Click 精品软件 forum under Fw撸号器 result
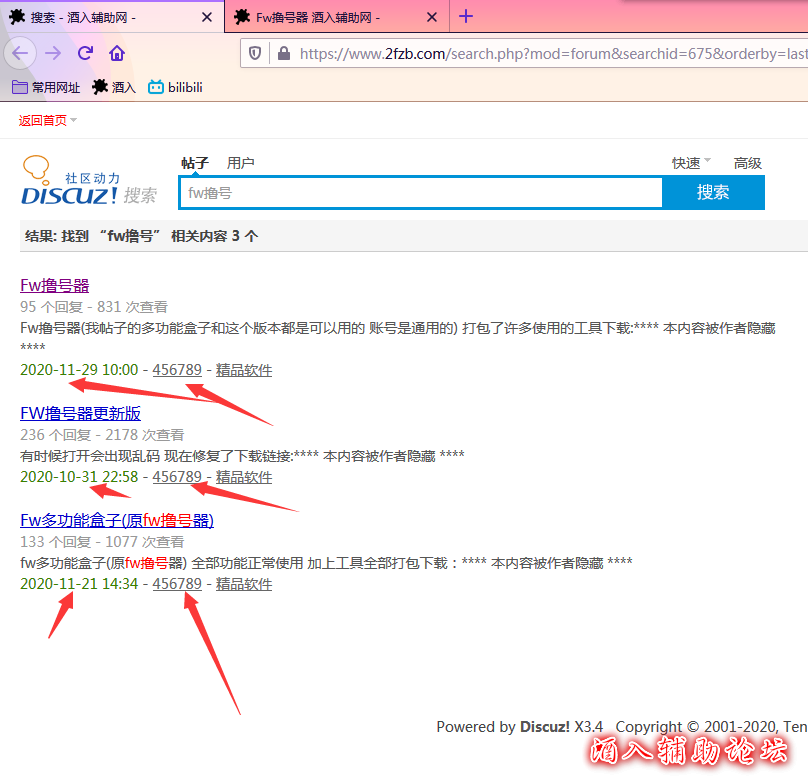 [244, 370]
